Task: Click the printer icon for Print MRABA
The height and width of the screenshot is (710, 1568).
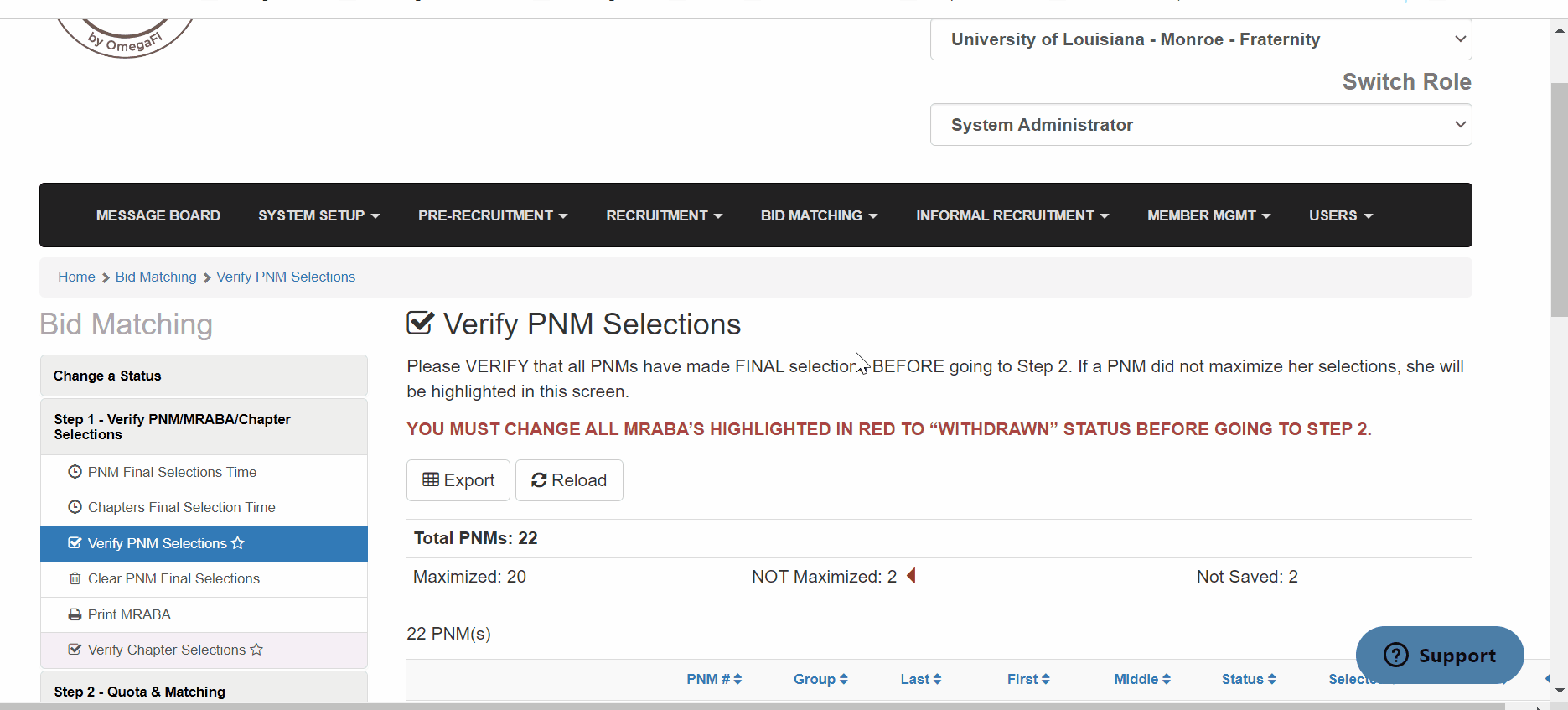Action: [x=75, y=614]
